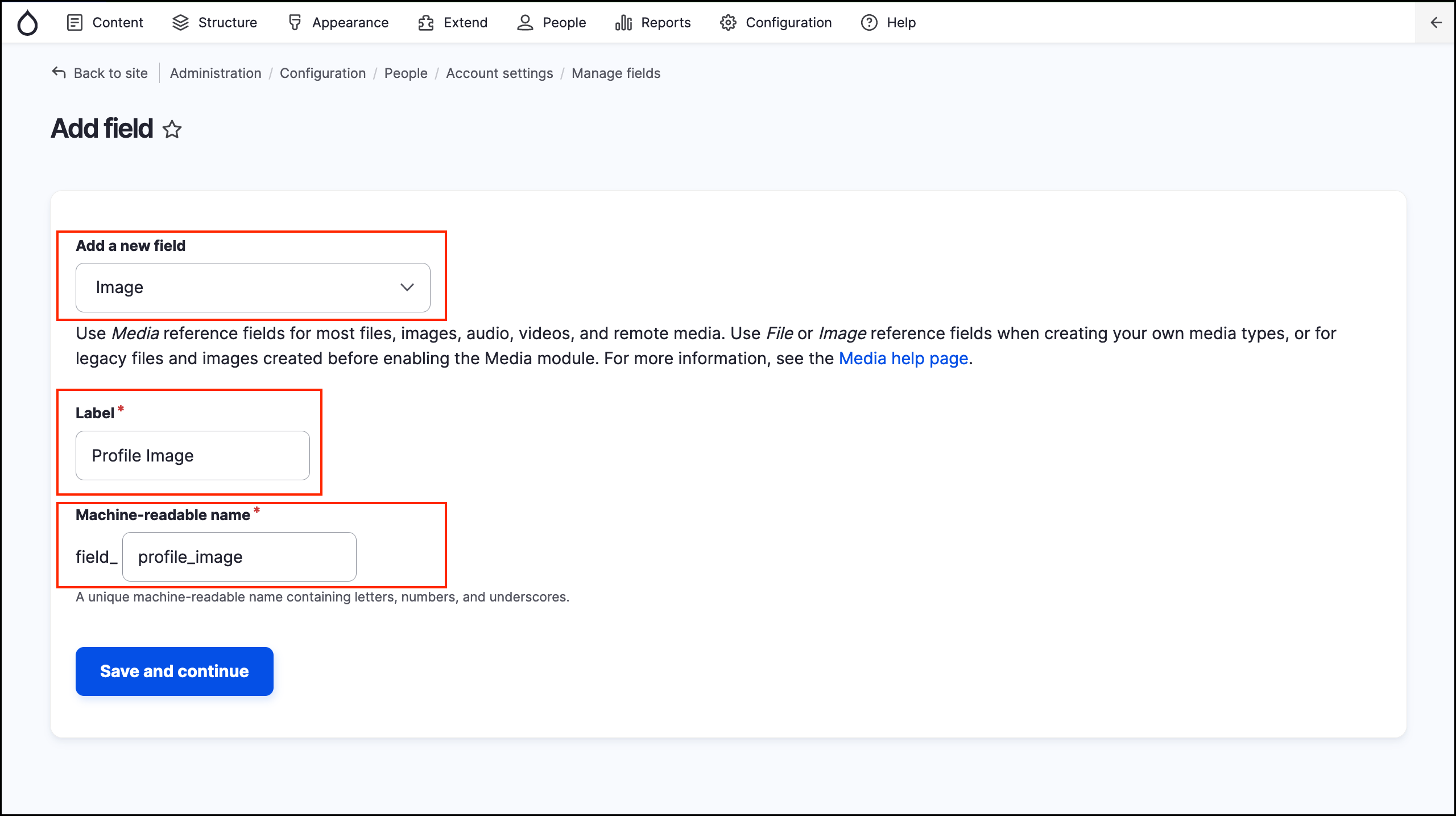Click the Reports bar chart icon
The height and width of the screenshot is (816, 1456).
pyautogui.click(x=623, y=23)
